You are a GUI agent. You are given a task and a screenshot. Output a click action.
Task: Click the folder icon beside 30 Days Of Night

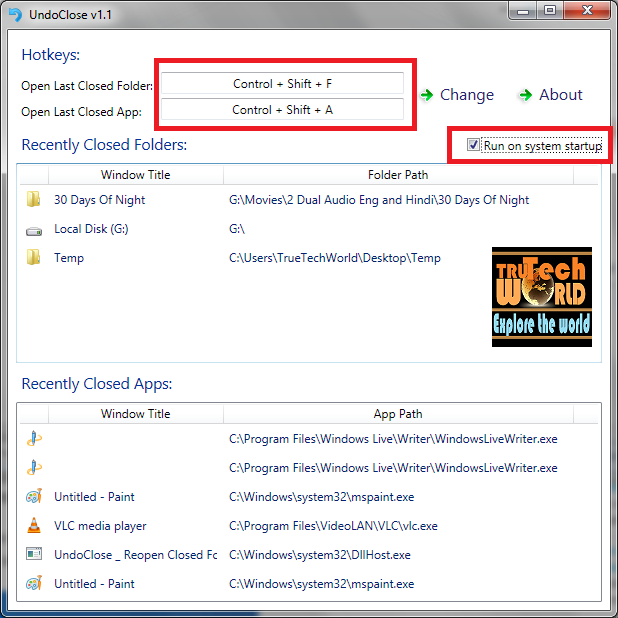point(34,199)
